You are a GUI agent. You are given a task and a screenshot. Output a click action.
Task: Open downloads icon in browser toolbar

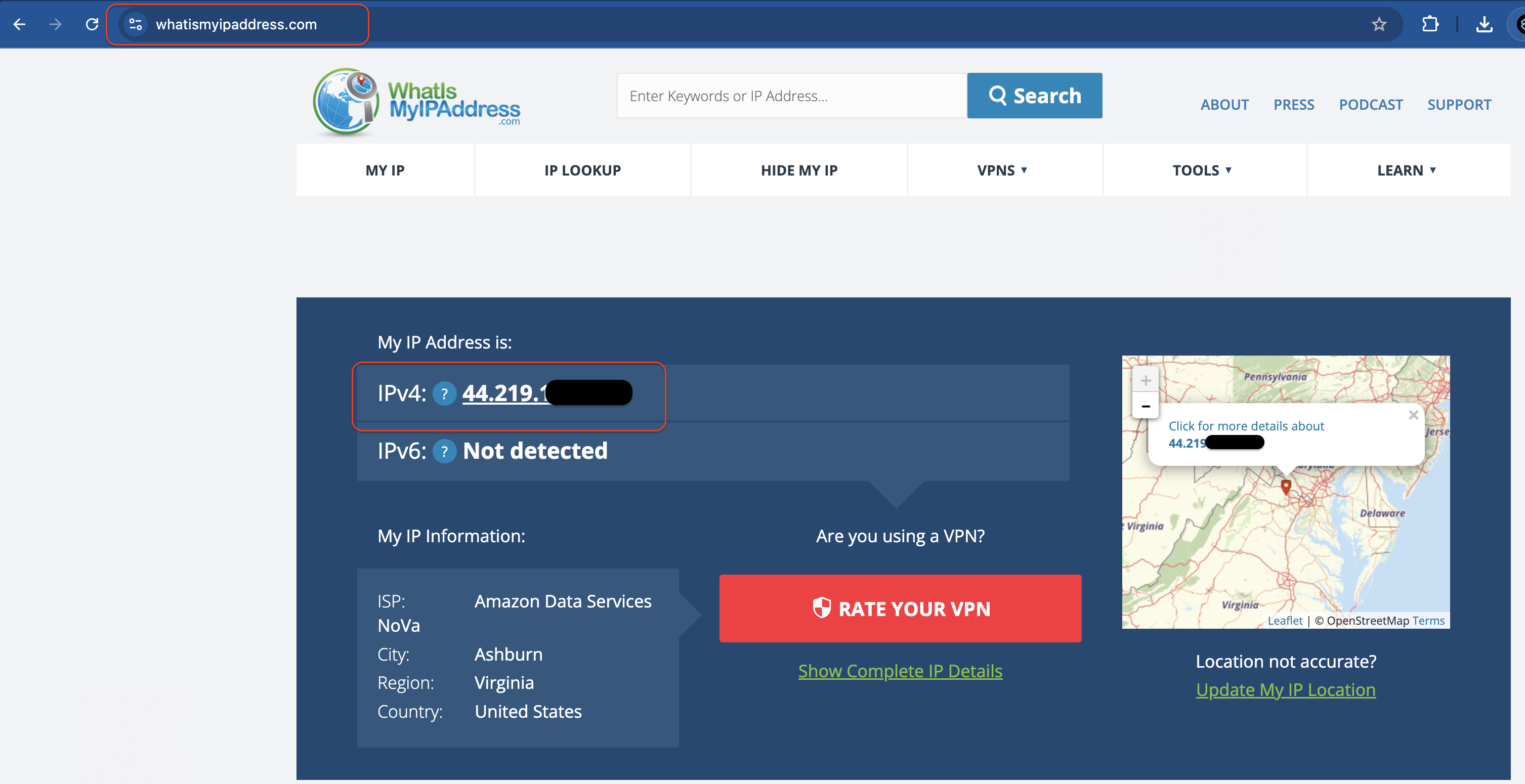pyautogui.click(x=1484, y=24)
